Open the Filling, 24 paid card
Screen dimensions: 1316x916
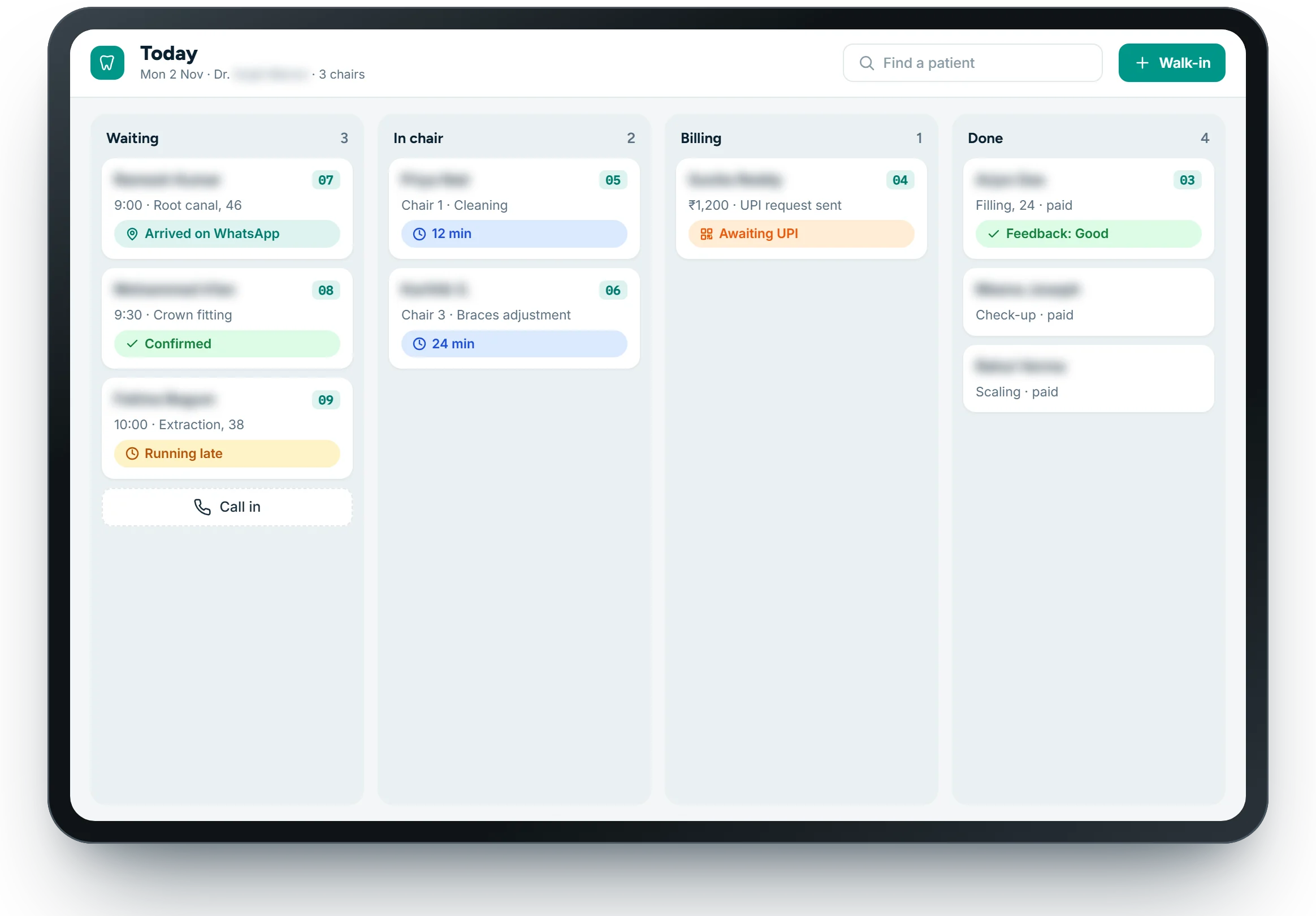pyautogui.click(x=1088, y=209)
